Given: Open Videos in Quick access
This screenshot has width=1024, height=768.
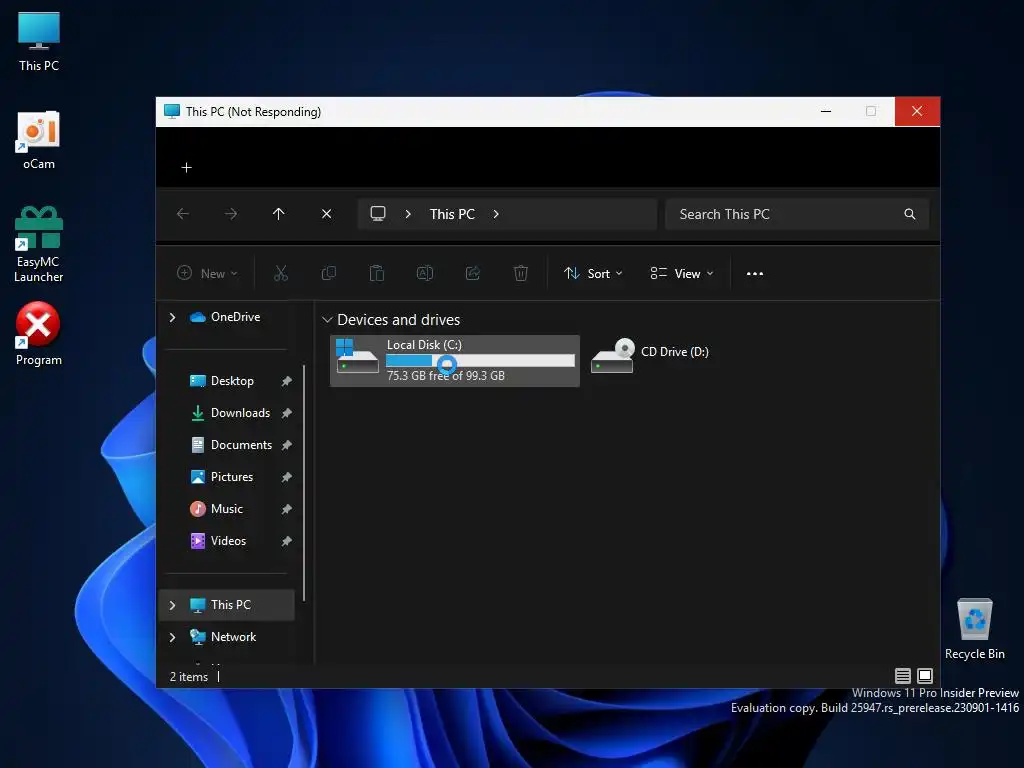Looking at the screenshot, I should (x=217, y=541).
